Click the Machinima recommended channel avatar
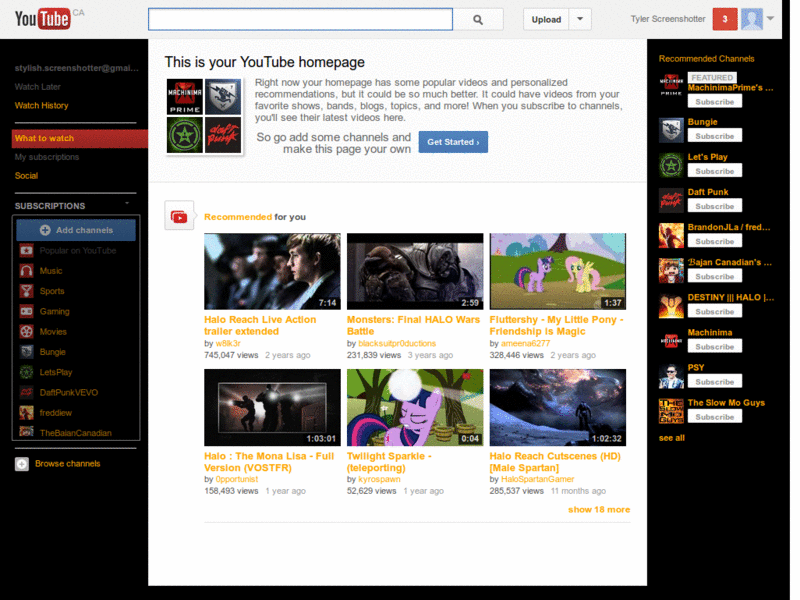Screen dimensions: 800x600 pos(671,341)
